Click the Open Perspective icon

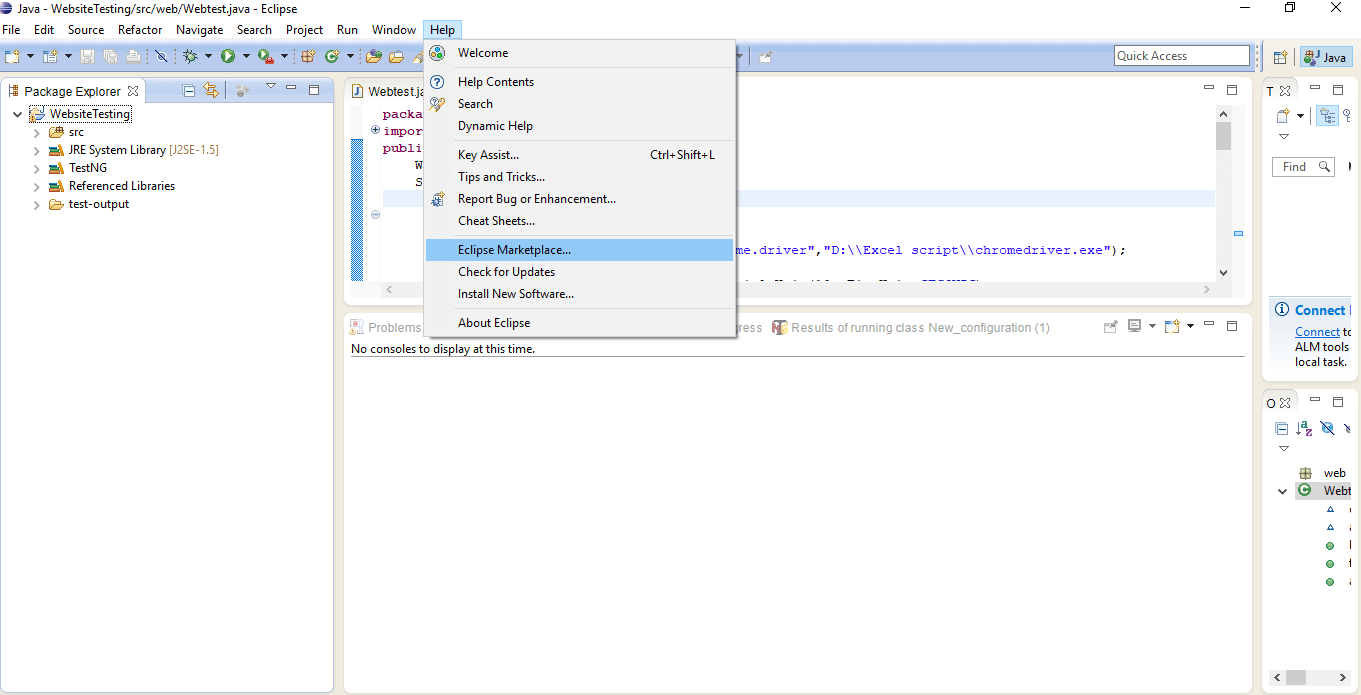[x=1280, y=57]
